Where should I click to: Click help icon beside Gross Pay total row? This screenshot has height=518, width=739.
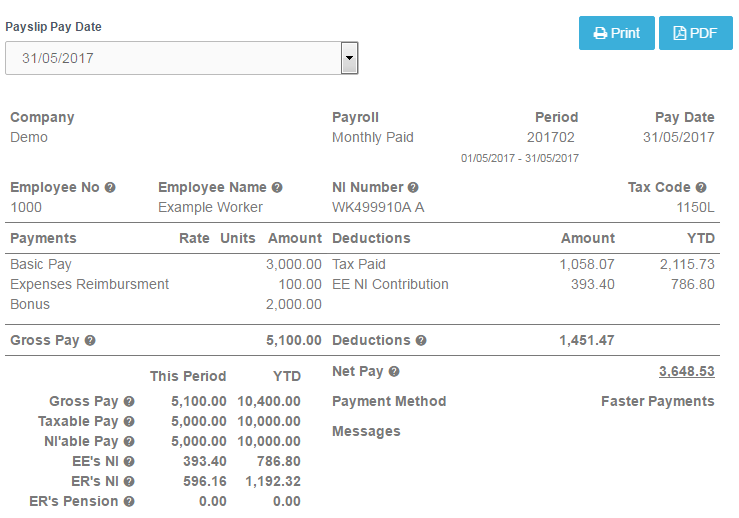(x=90, y=341)
